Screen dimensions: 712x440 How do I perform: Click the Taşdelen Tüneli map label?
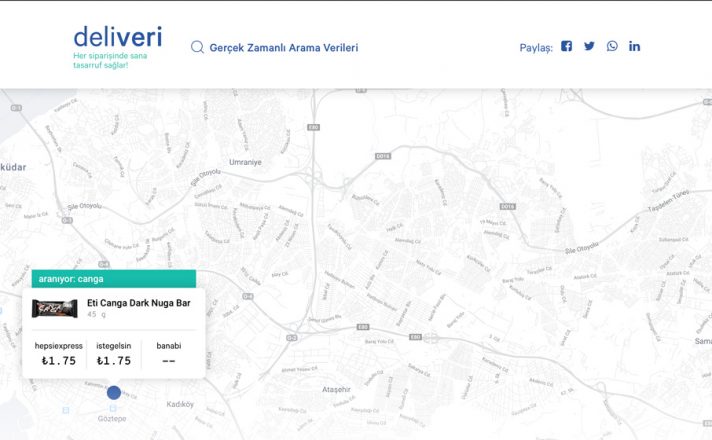click(x=668, y=201)
